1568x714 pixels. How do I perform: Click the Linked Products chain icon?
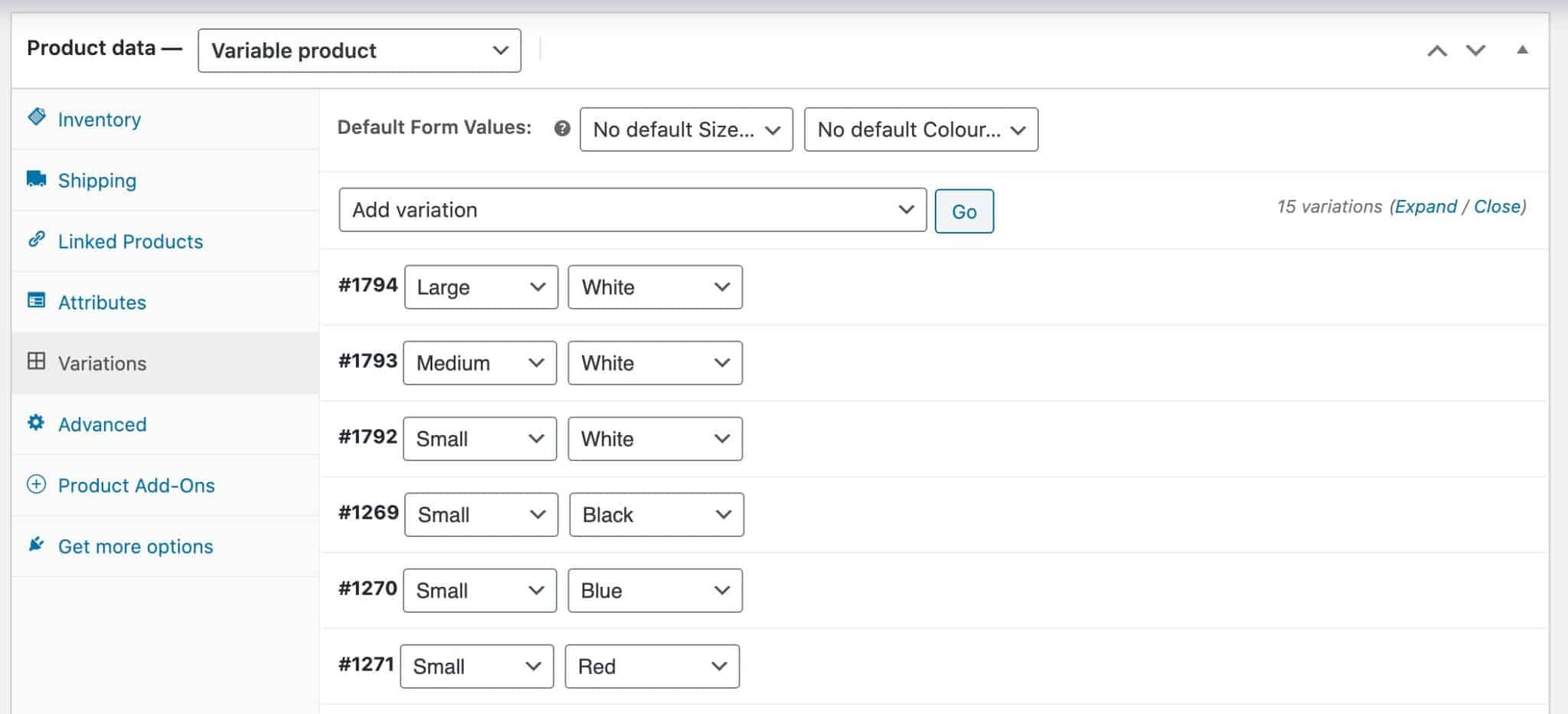pos(36,240)
